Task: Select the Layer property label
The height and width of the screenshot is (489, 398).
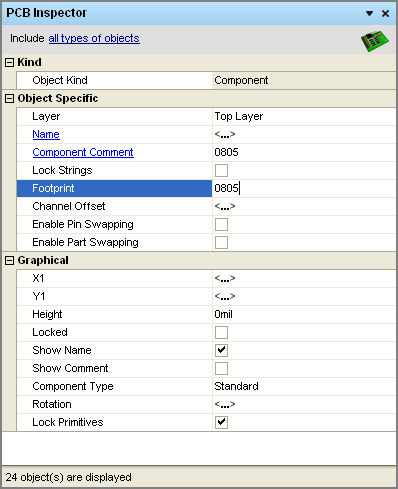Action: [x=114, y=116]
